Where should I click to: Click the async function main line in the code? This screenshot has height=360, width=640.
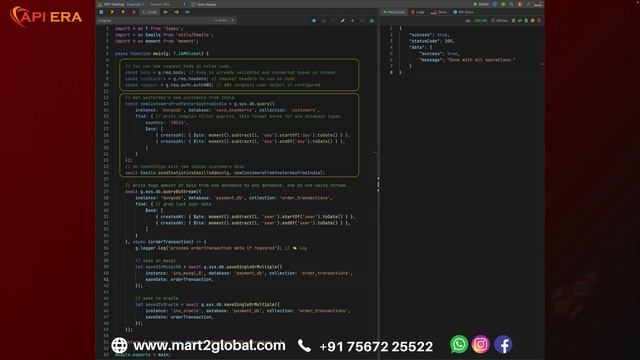162,53
